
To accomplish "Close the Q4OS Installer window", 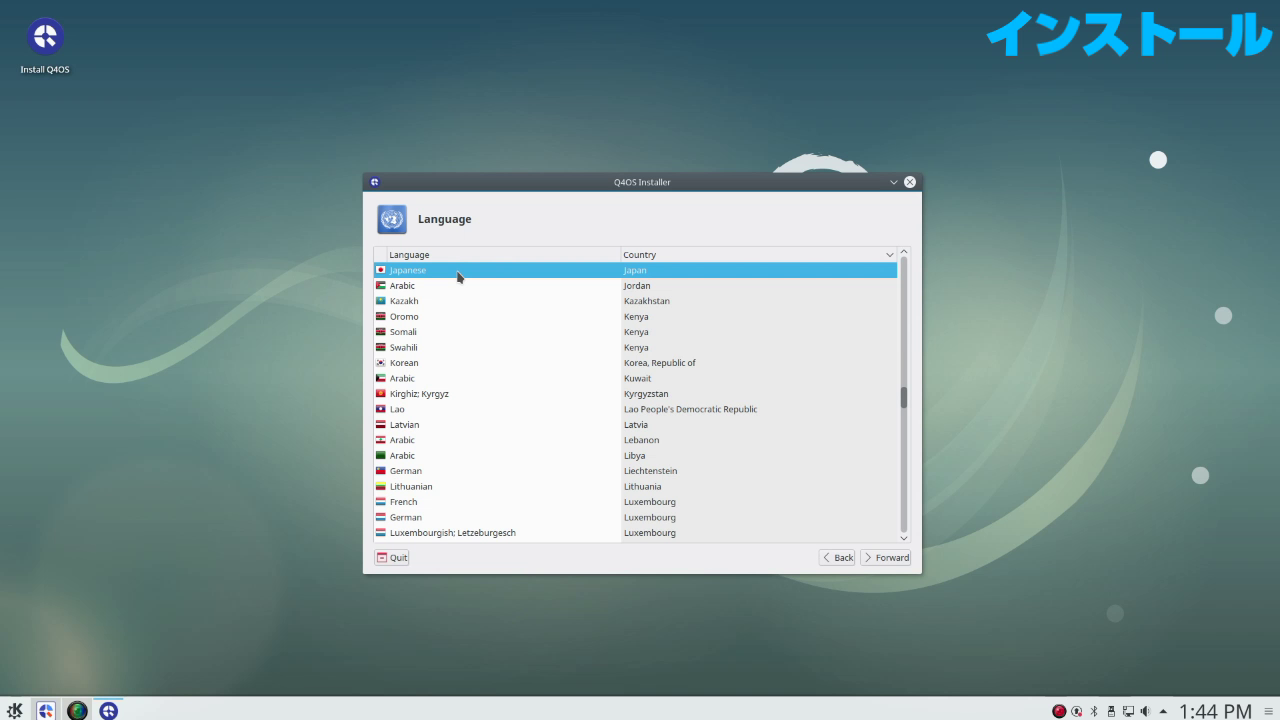I will click(x=910, y=182).
